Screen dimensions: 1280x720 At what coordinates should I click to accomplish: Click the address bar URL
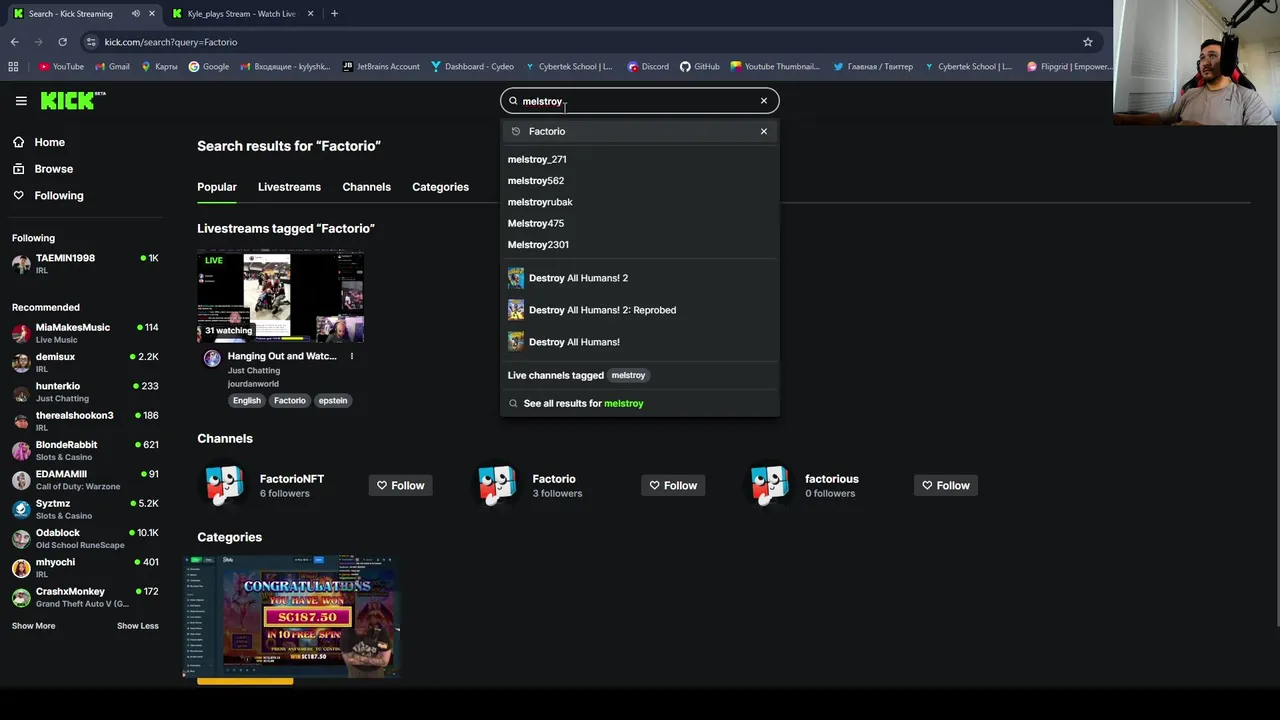point(171,42)
